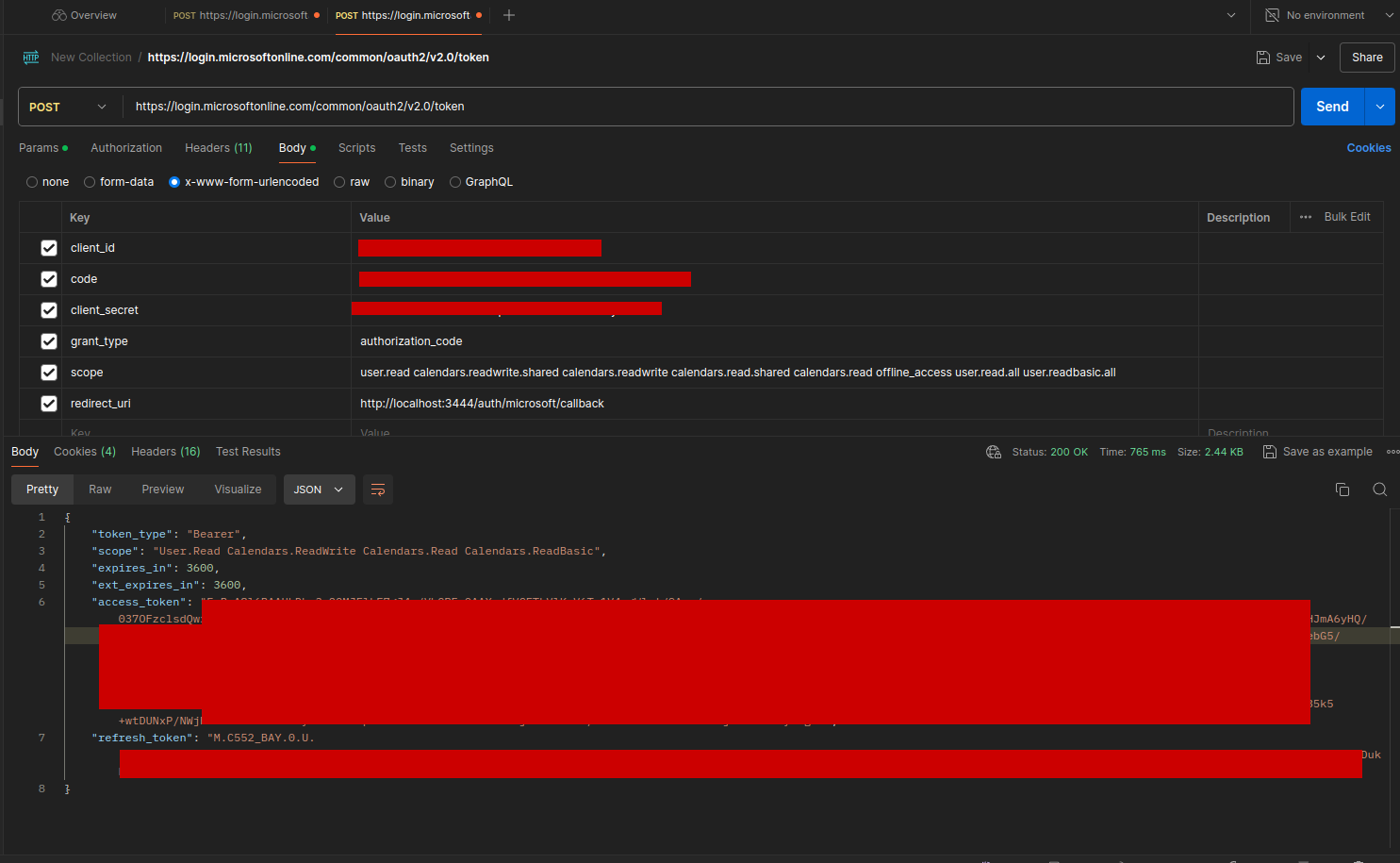Select the Raw response view
This screenshot has width=1400, height=863.
tap(100, 490)
